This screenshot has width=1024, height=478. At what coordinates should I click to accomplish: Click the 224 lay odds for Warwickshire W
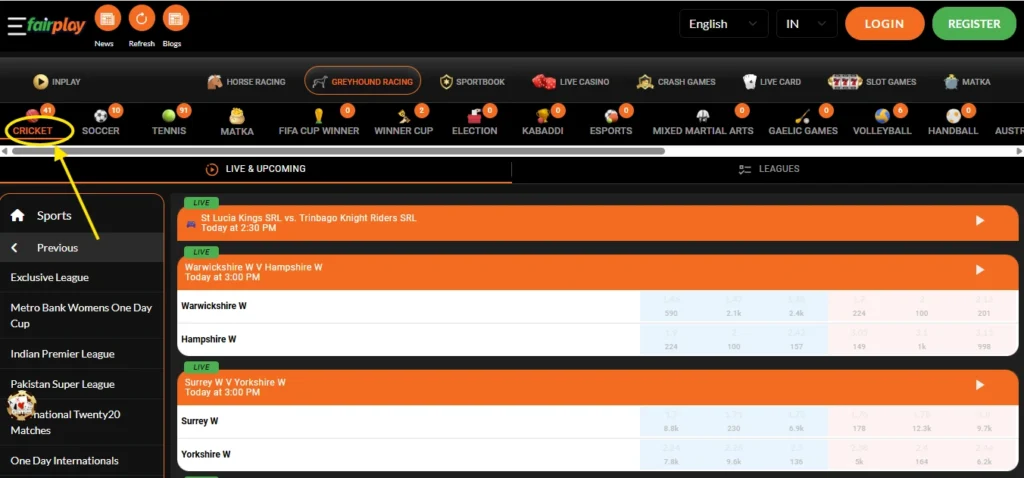coord(859,306)
